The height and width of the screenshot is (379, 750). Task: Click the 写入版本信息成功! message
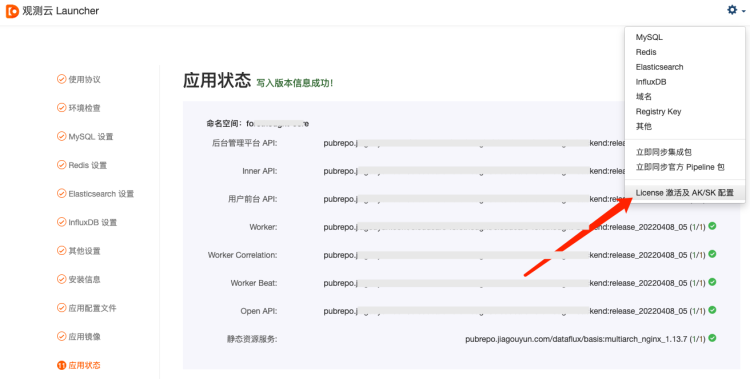[x=295, y=83]
